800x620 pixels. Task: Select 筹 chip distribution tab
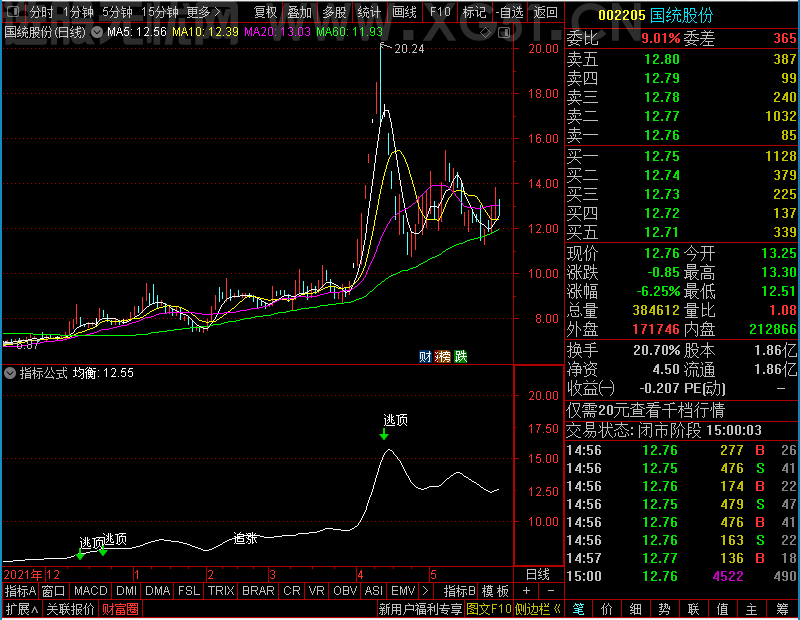click(x=782, y=609)
